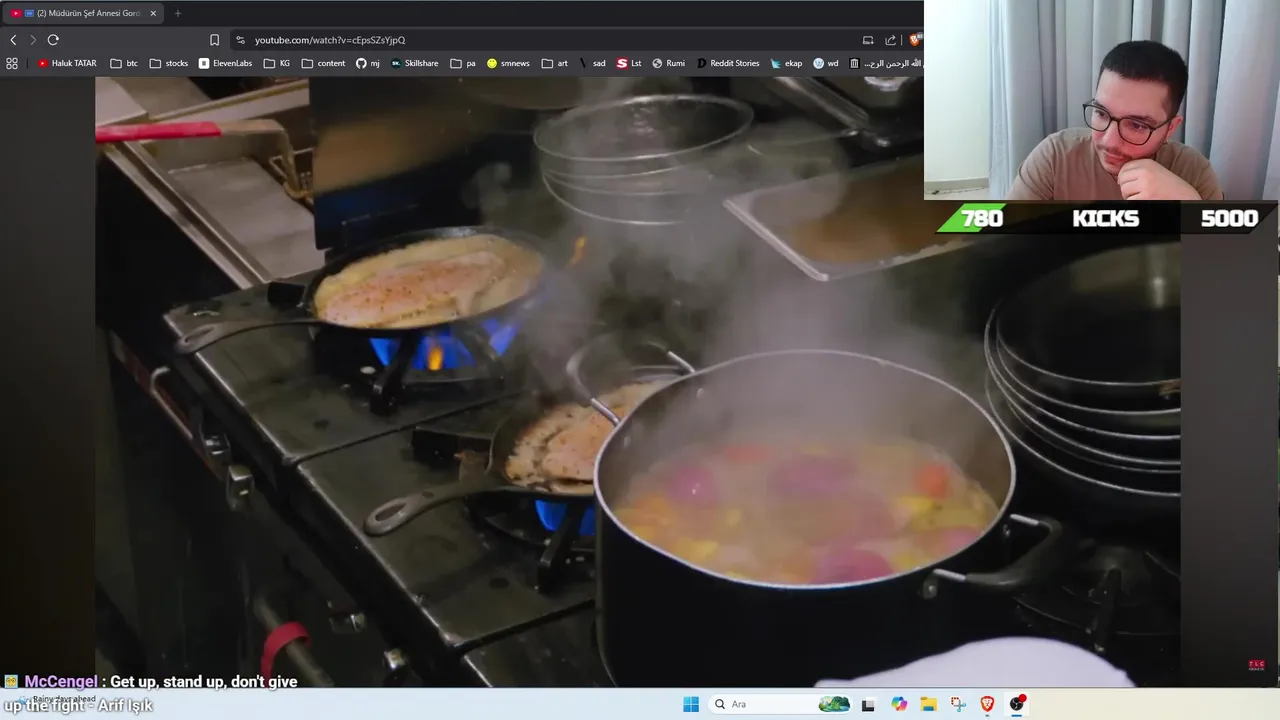This screenshot has height=720, width=1280.
Task: Expand the content bookmark folder
Action: click(323, 63)
